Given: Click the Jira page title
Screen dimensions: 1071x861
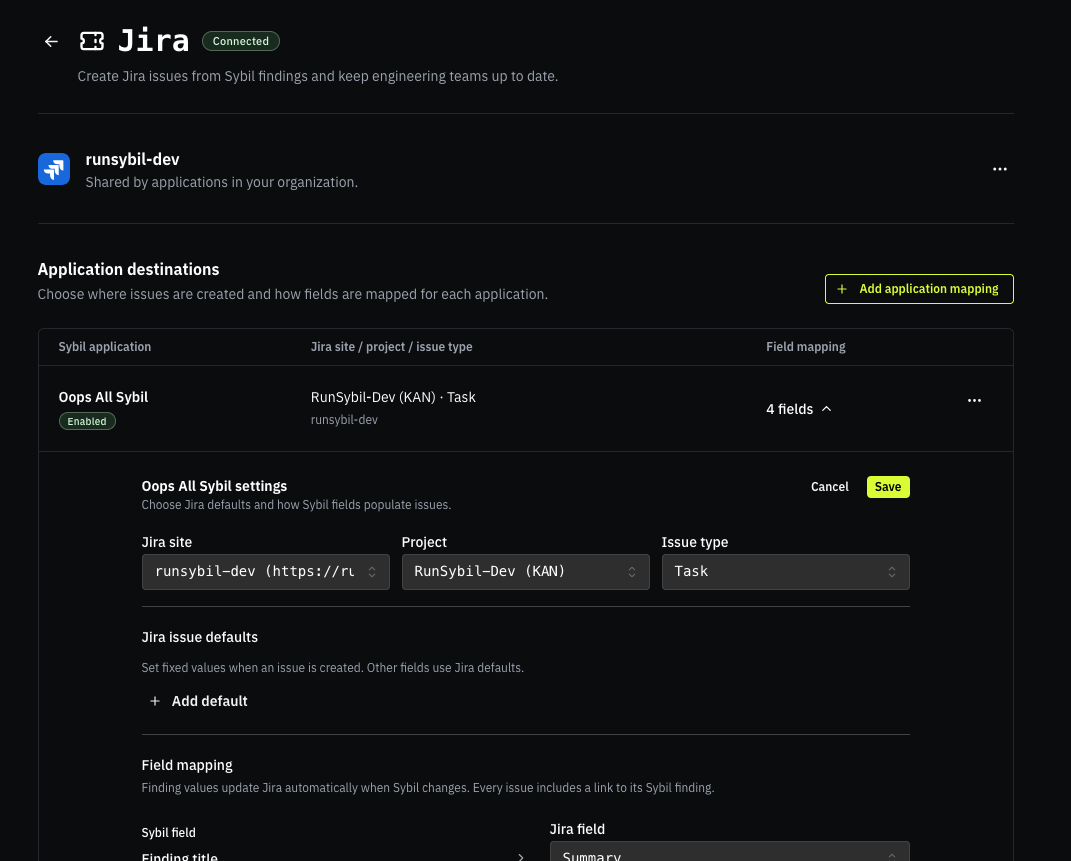Looking at the screenshot, I should (x=154, y=41).
